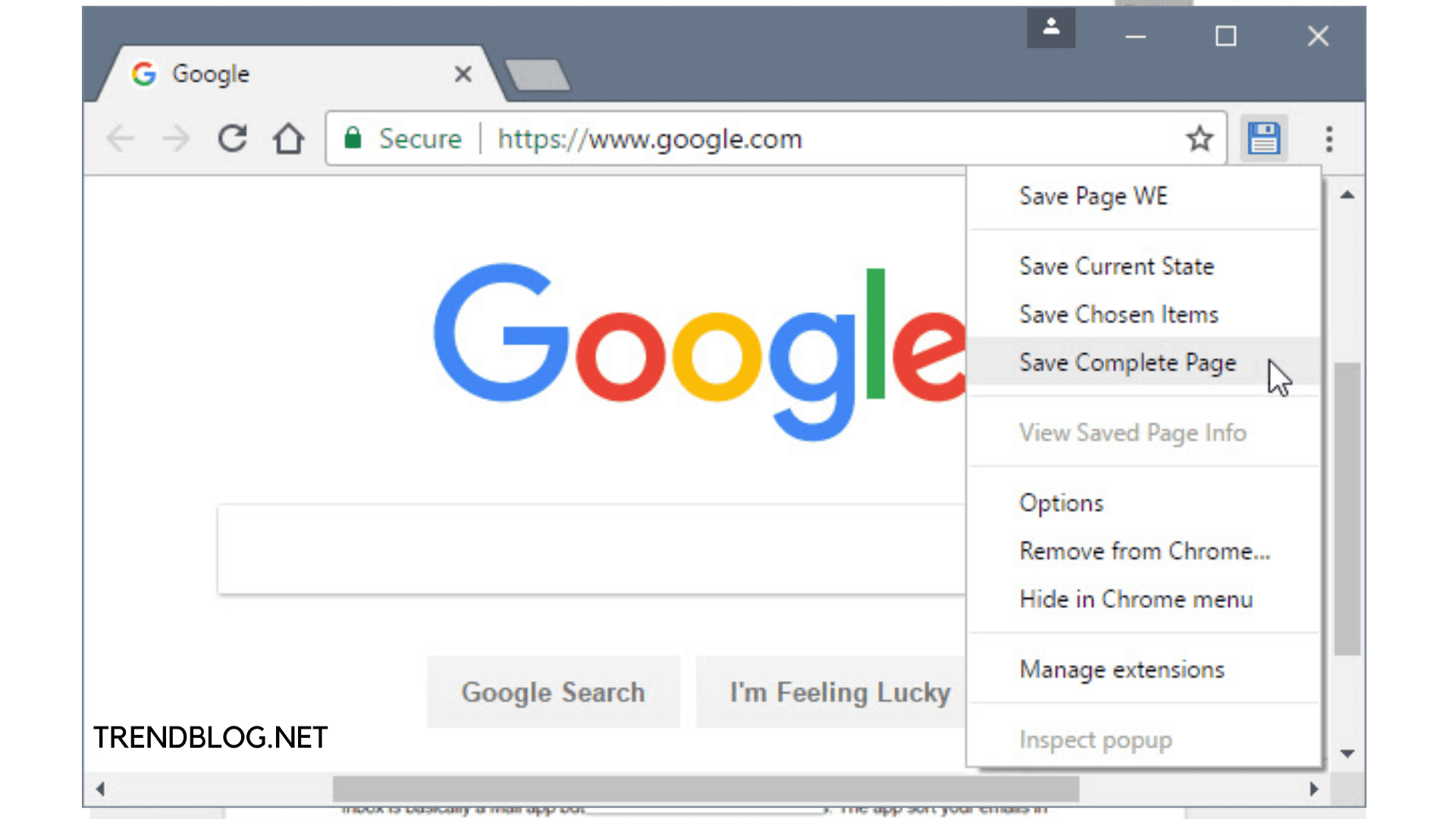Select Save Current State menu option
The width and height of the screenshot is (1456, 819).
(1116, 266)
